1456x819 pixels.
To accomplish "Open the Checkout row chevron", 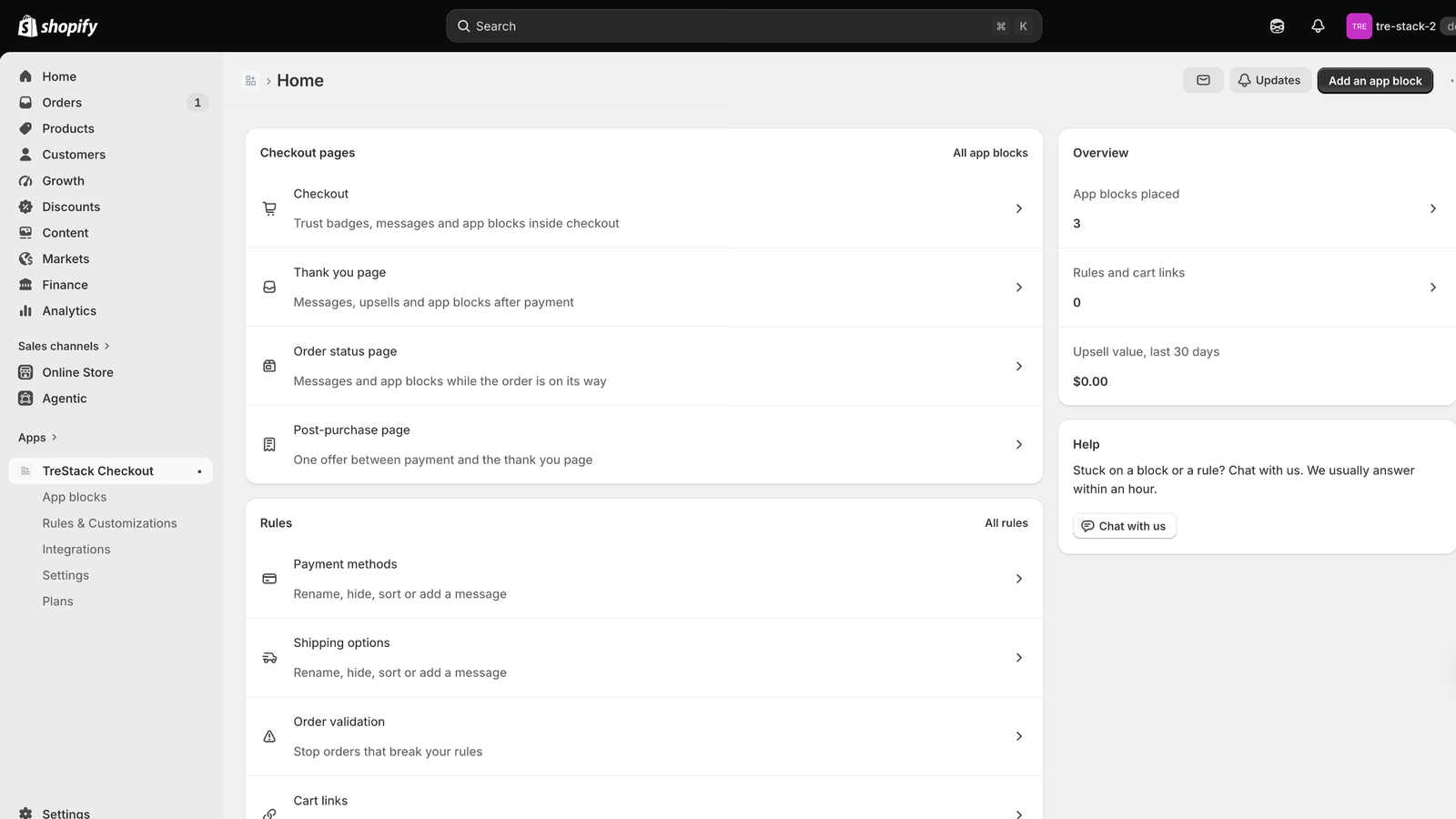I will [1018, 208].
